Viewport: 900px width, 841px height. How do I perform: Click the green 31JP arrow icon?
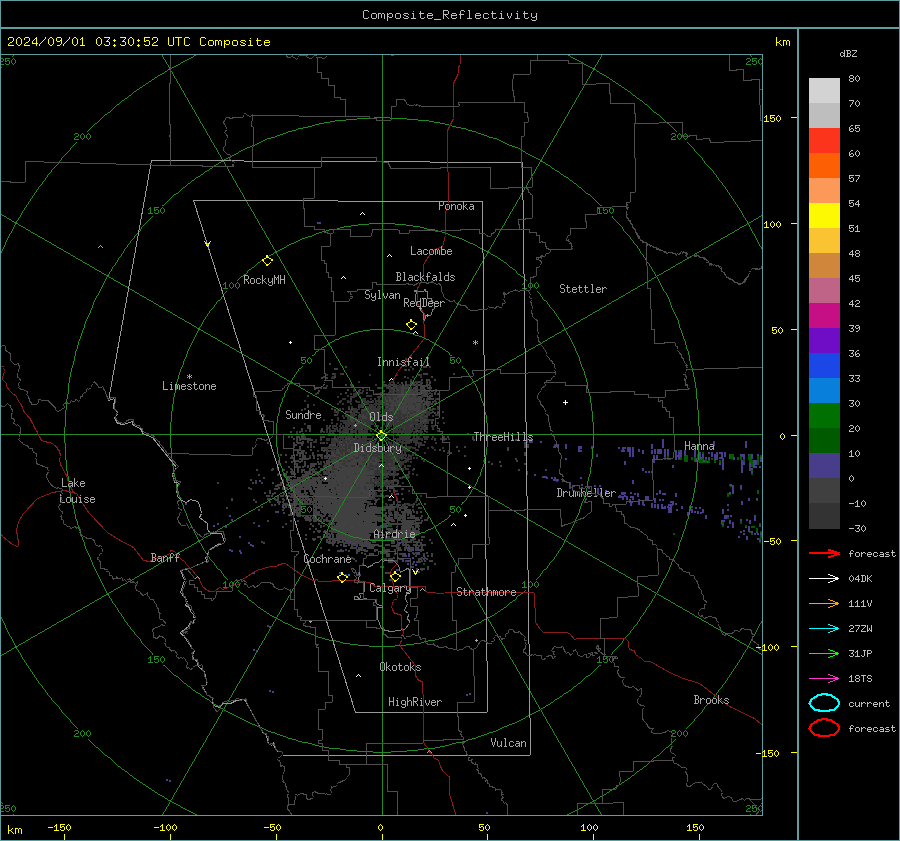[x=824, y=653]
